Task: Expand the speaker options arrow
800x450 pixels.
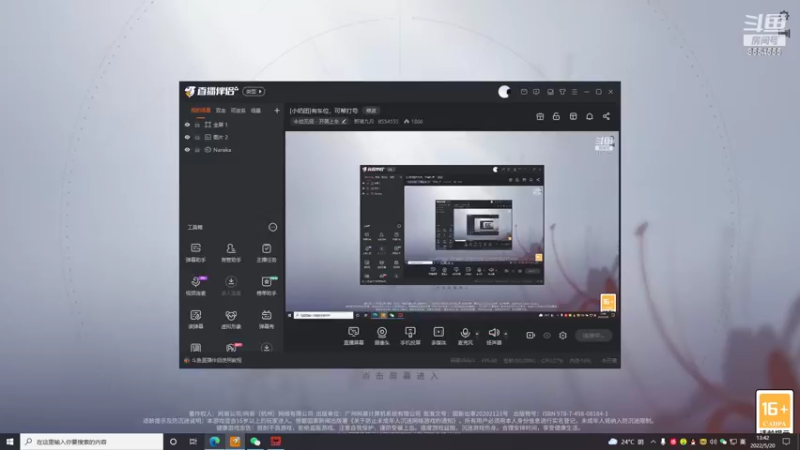Action: point(506,334)
